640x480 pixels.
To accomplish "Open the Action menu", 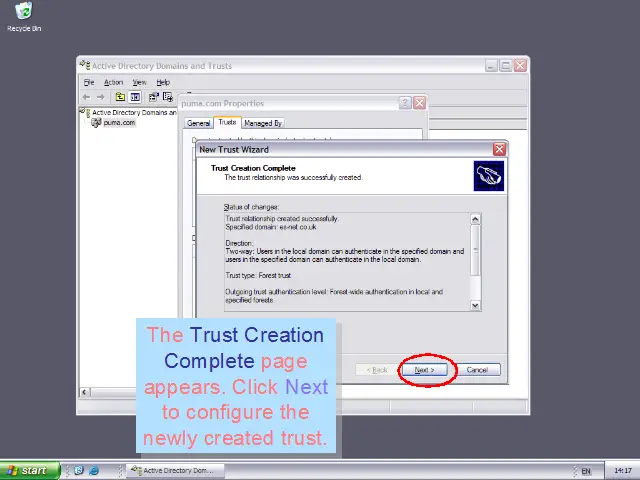I will pos(113,82).
